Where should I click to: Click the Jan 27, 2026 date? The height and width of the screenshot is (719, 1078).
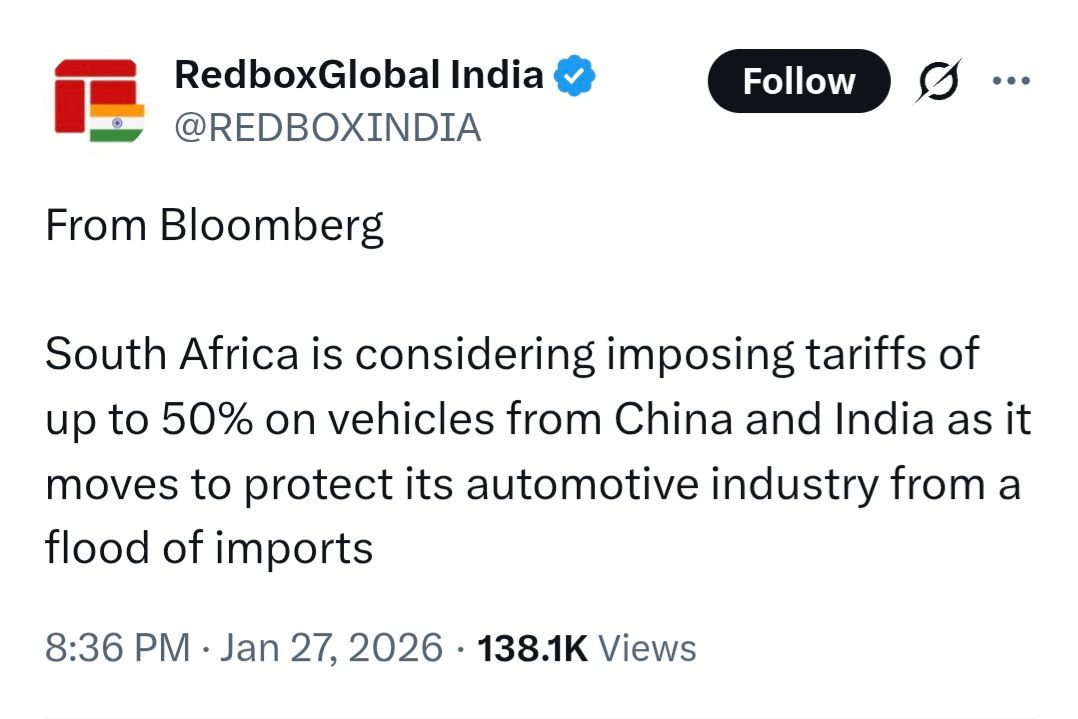tap(330, 648)
